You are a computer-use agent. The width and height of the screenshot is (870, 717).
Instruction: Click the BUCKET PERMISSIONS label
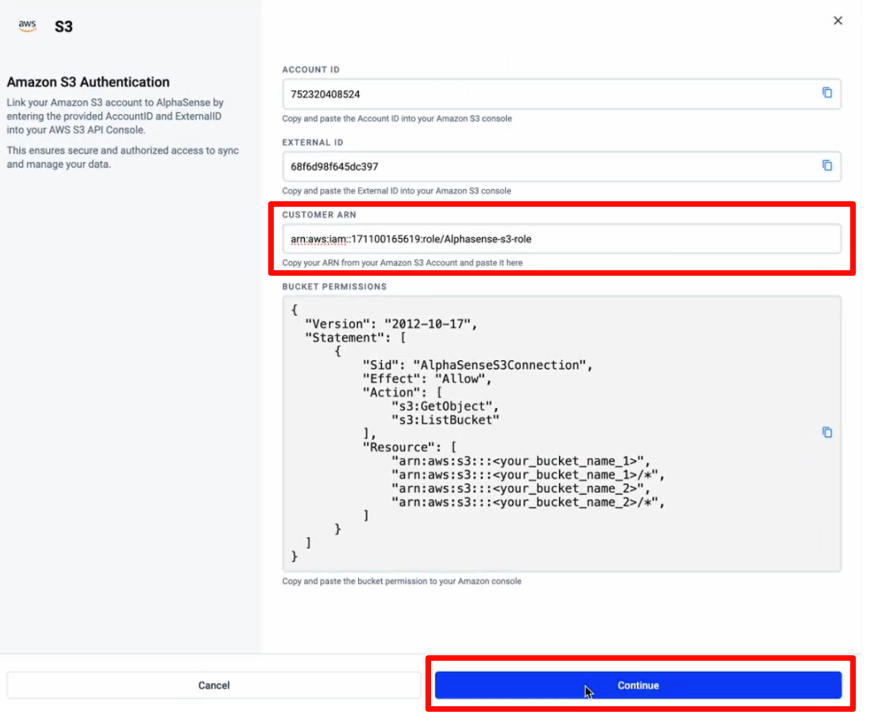click(x=334, y=287)
